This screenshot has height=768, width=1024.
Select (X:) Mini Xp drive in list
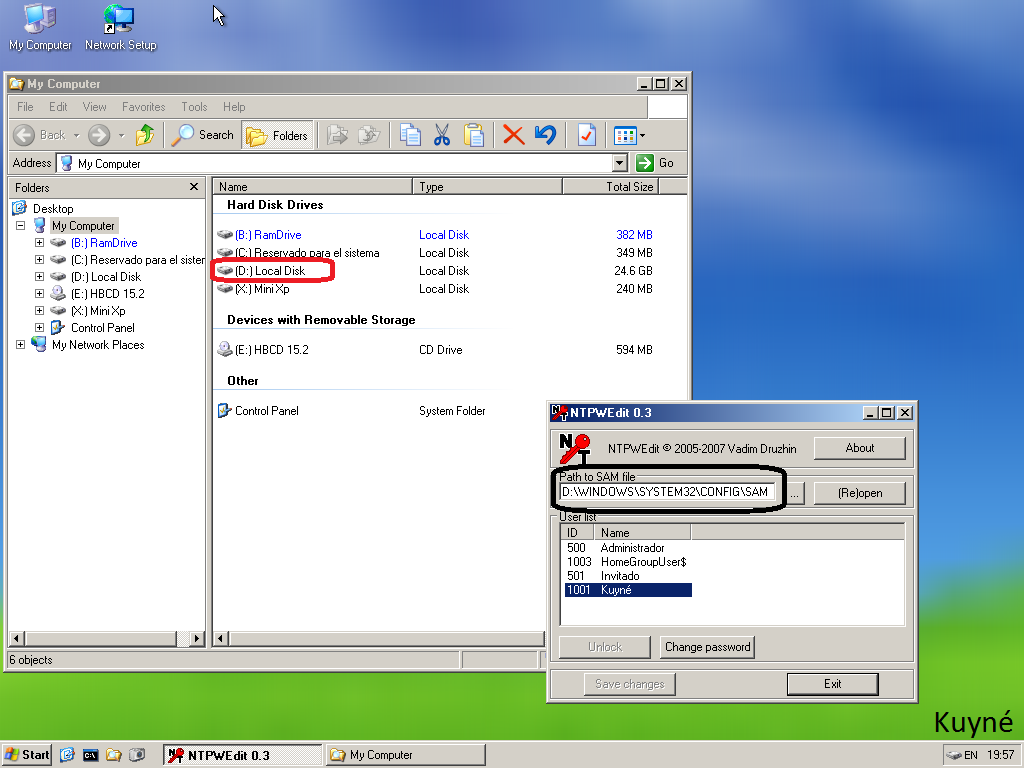click(262, 289)
